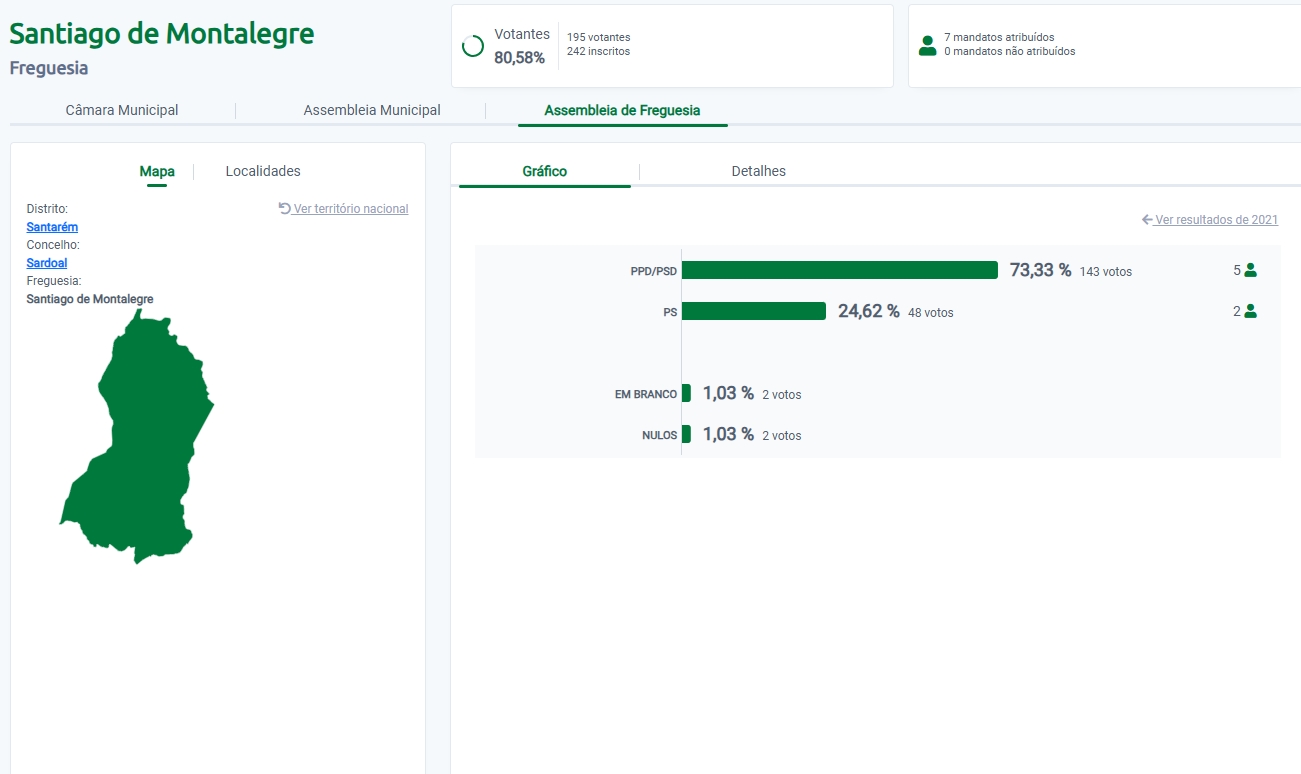
Task: Click the voter turnout circular progress icon
Action: point(473,46)
